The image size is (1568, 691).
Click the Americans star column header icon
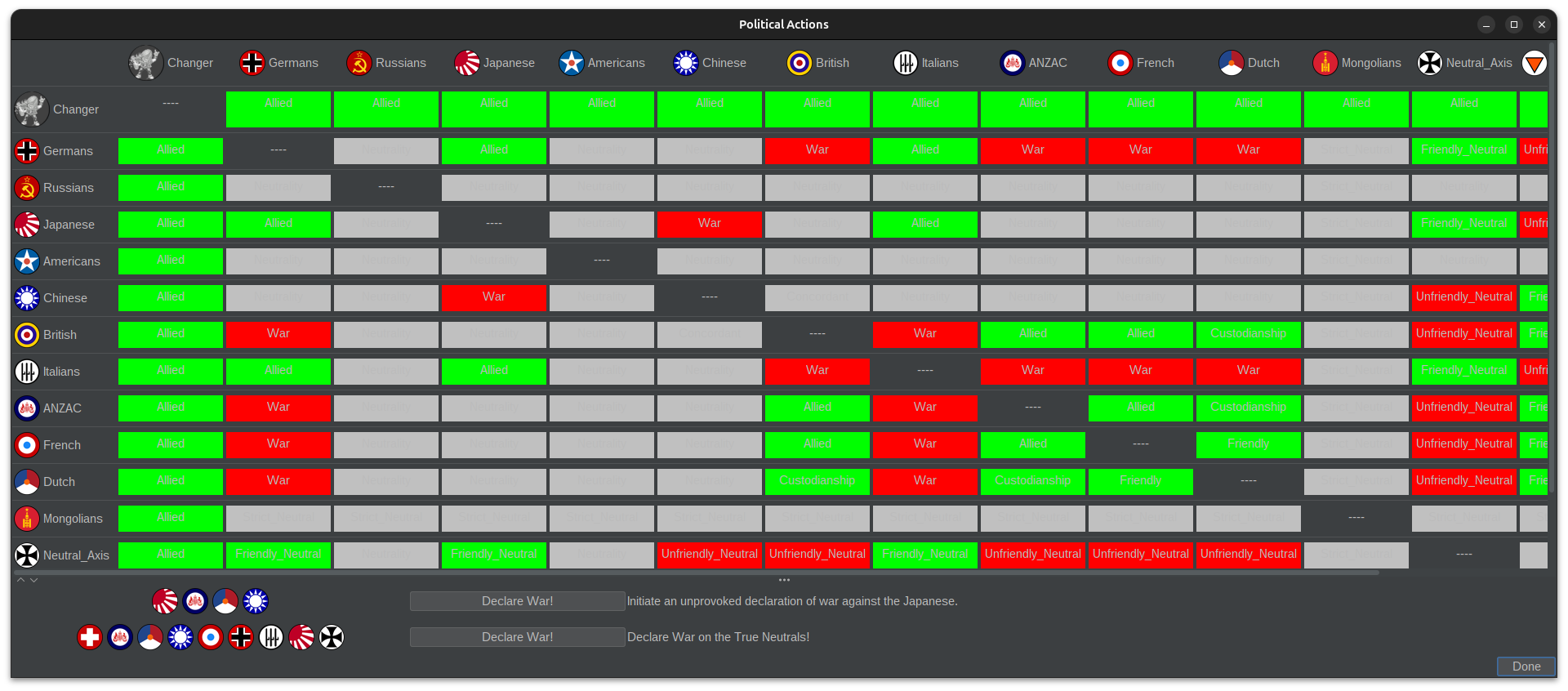(x=572, y=63)
